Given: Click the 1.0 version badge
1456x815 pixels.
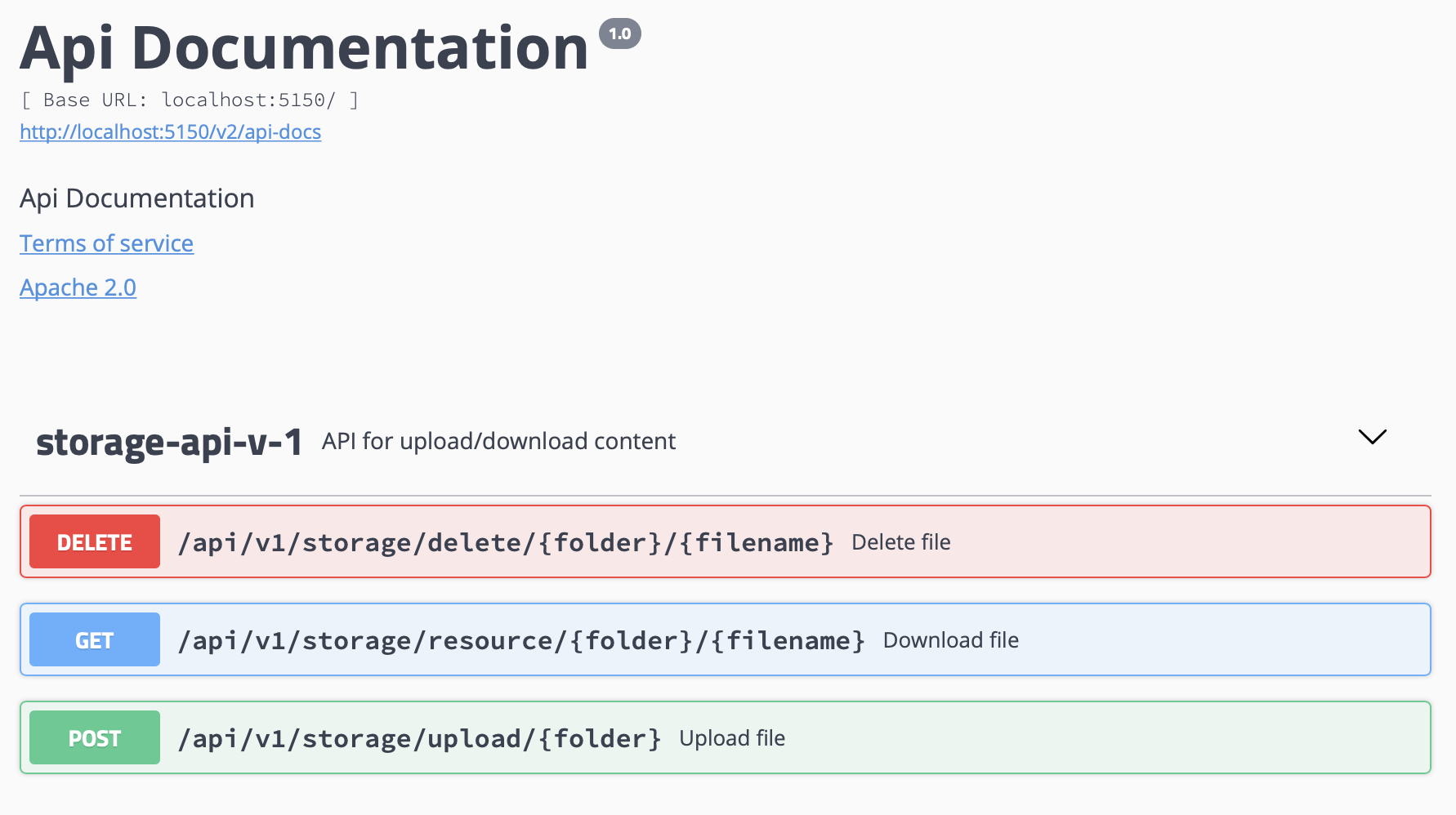Looking at the screenshot, I should click(x=619, y=33).
